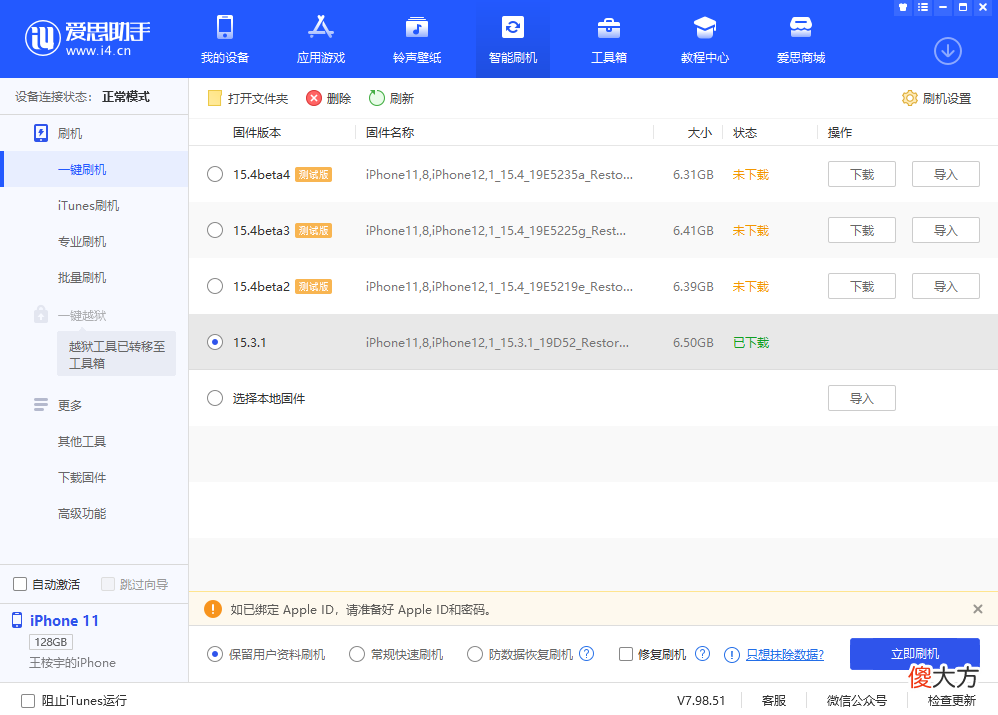This screenshot has width=998, height=715.
Task: Select firmware 15.3.1 radio button
Action: click(215, 342)
